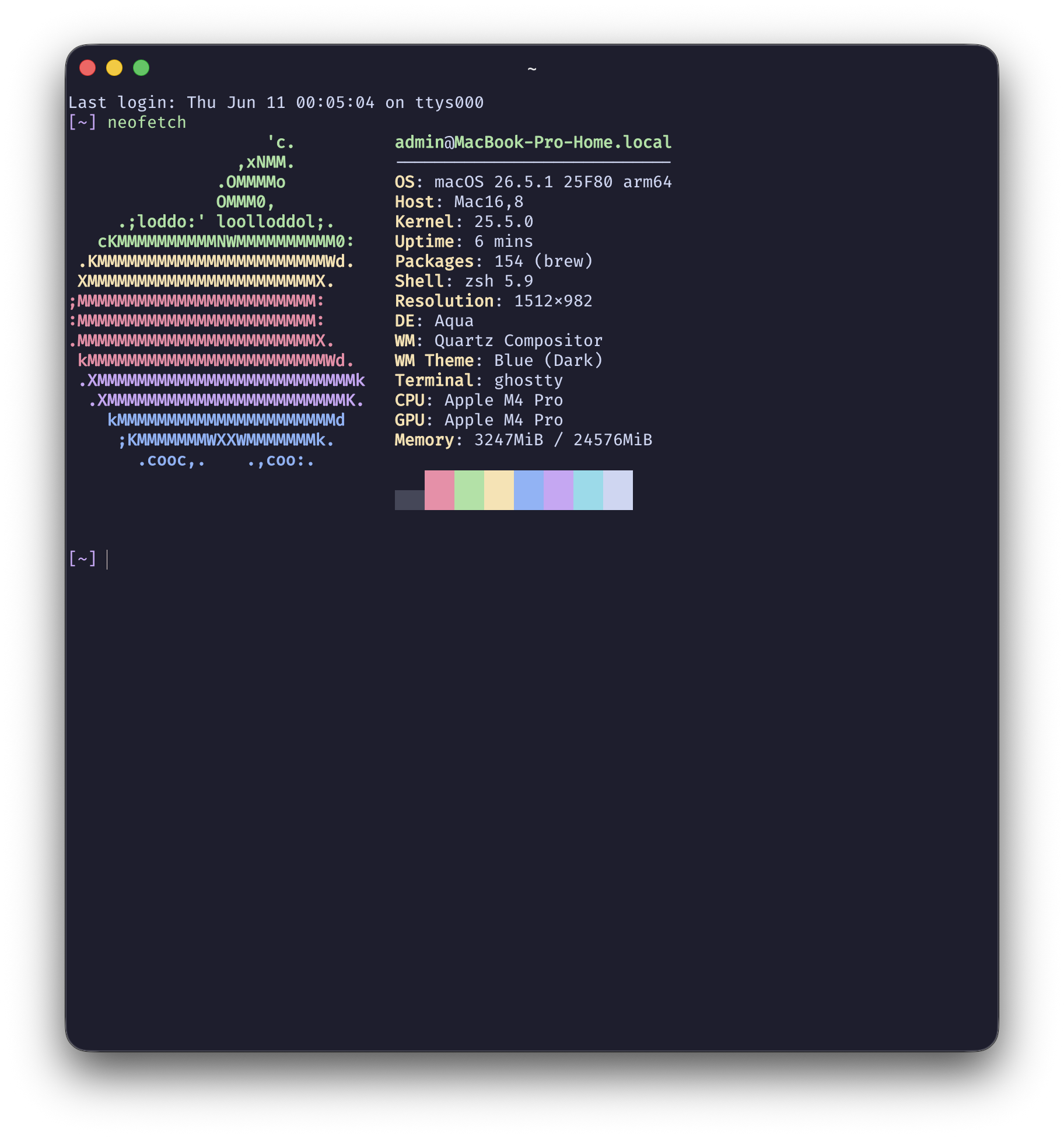Image resolution: width=1064 pixels, height=1138 pixels.
Task: Click the "DE" label
Action: pos(404,321)
